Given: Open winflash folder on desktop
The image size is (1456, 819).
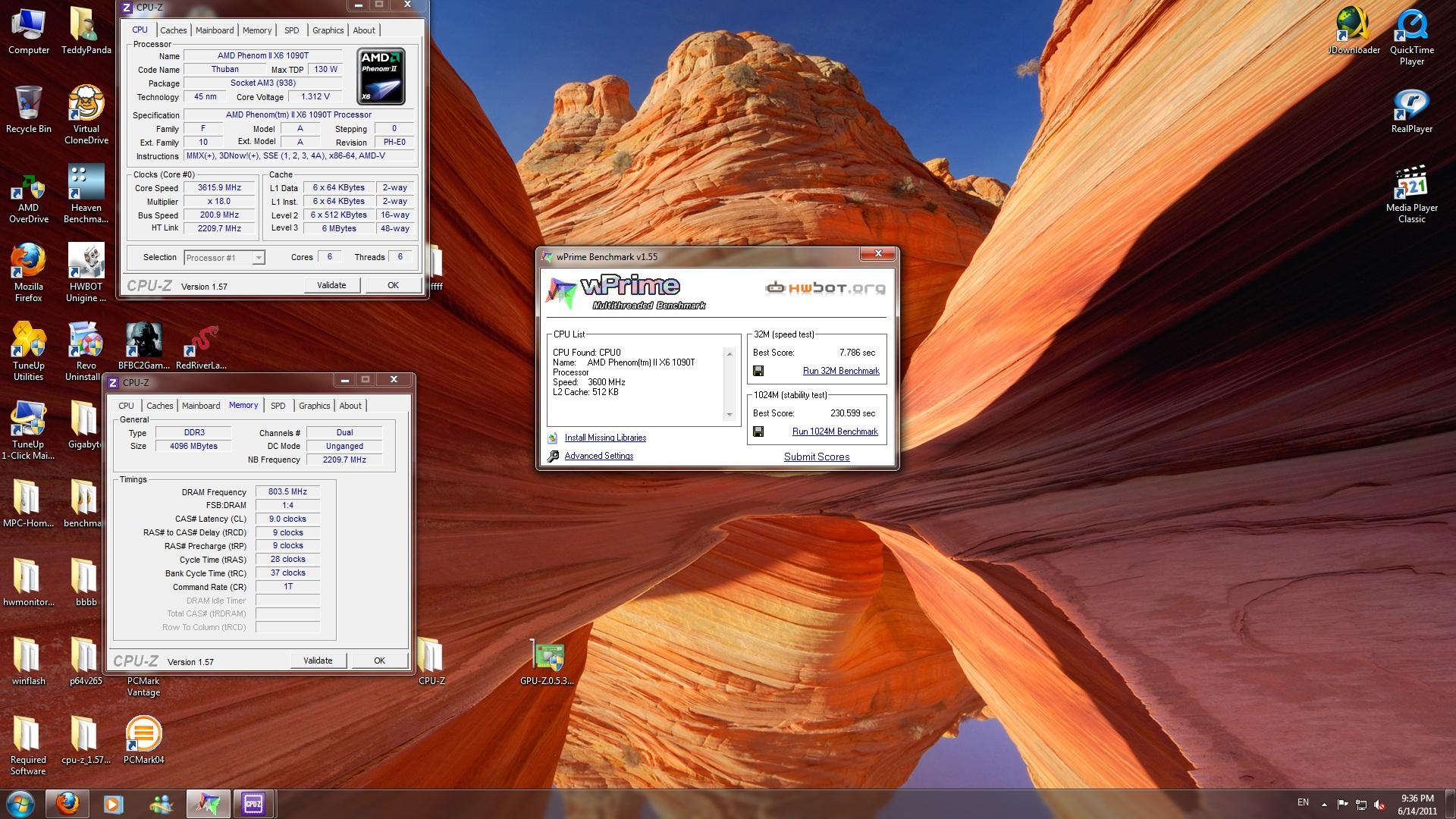Looking at the screenshot, I should click(x=28, y=661).
